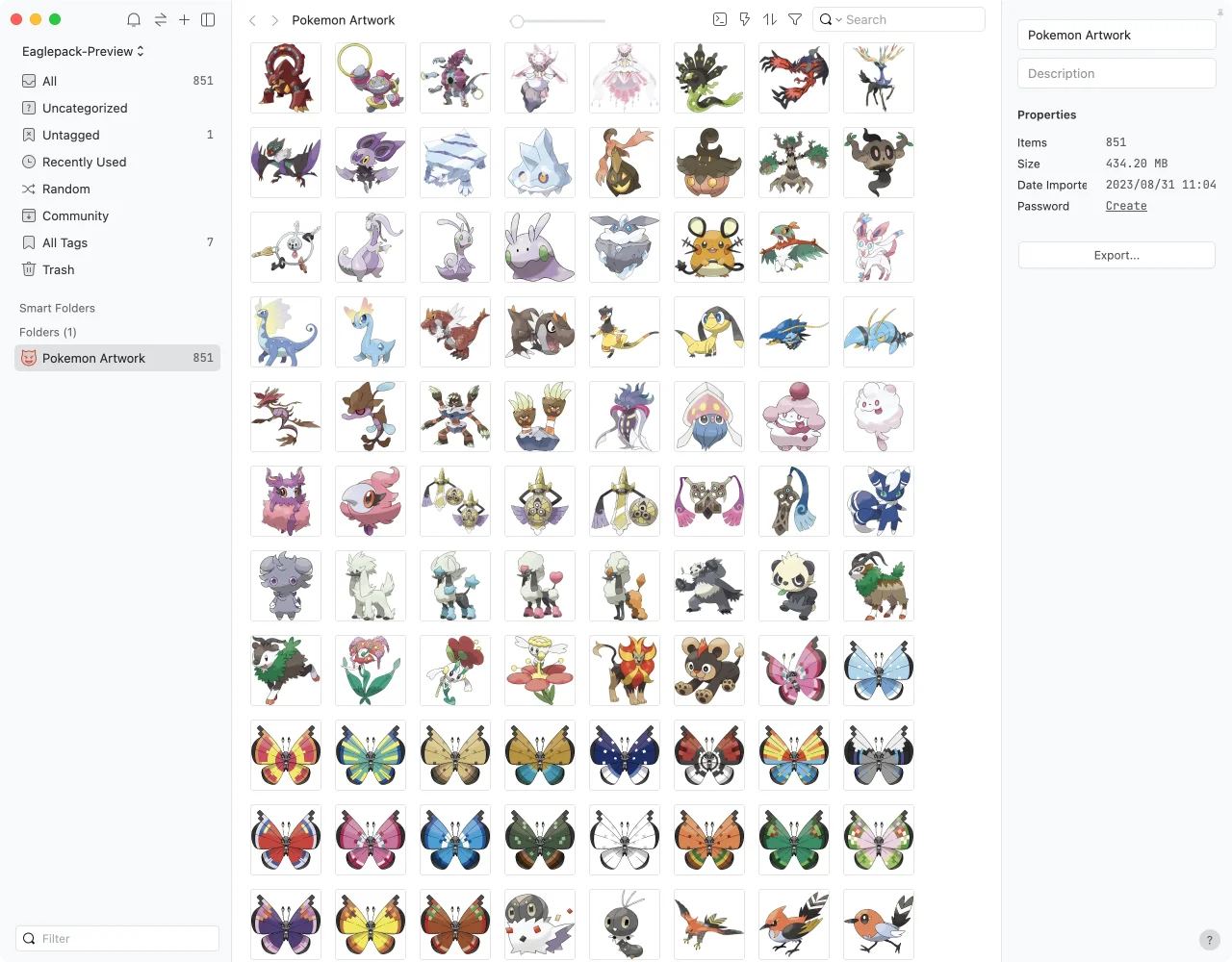
Task: Select the Pancham thumbnail
Action: coord(794,586)
